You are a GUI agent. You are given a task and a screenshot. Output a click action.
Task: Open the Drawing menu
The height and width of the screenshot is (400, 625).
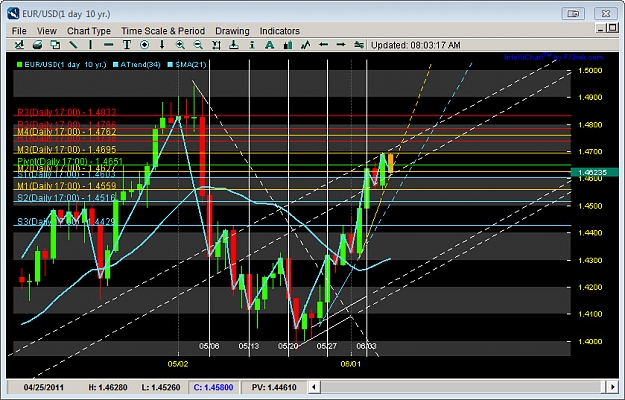pyautogui.click(x=232, y=31)
